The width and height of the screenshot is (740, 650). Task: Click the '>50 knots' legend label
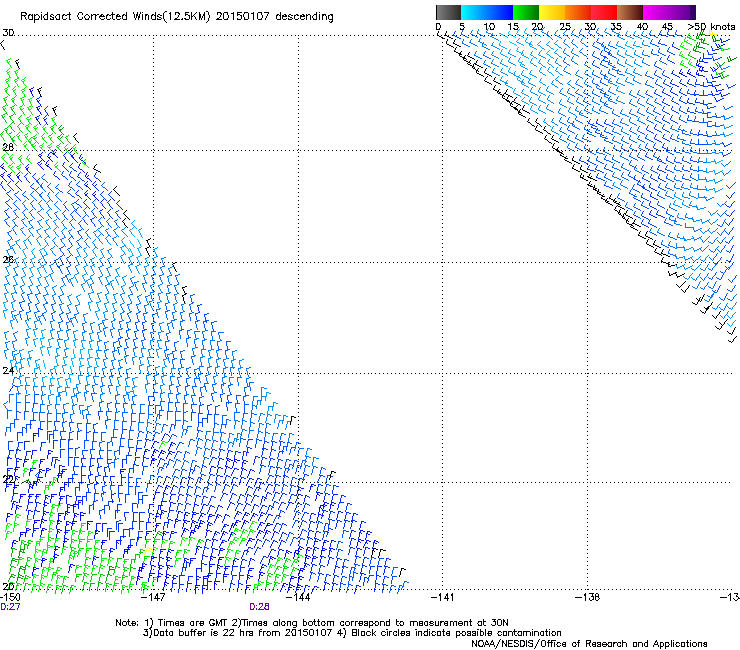[711, 27]
